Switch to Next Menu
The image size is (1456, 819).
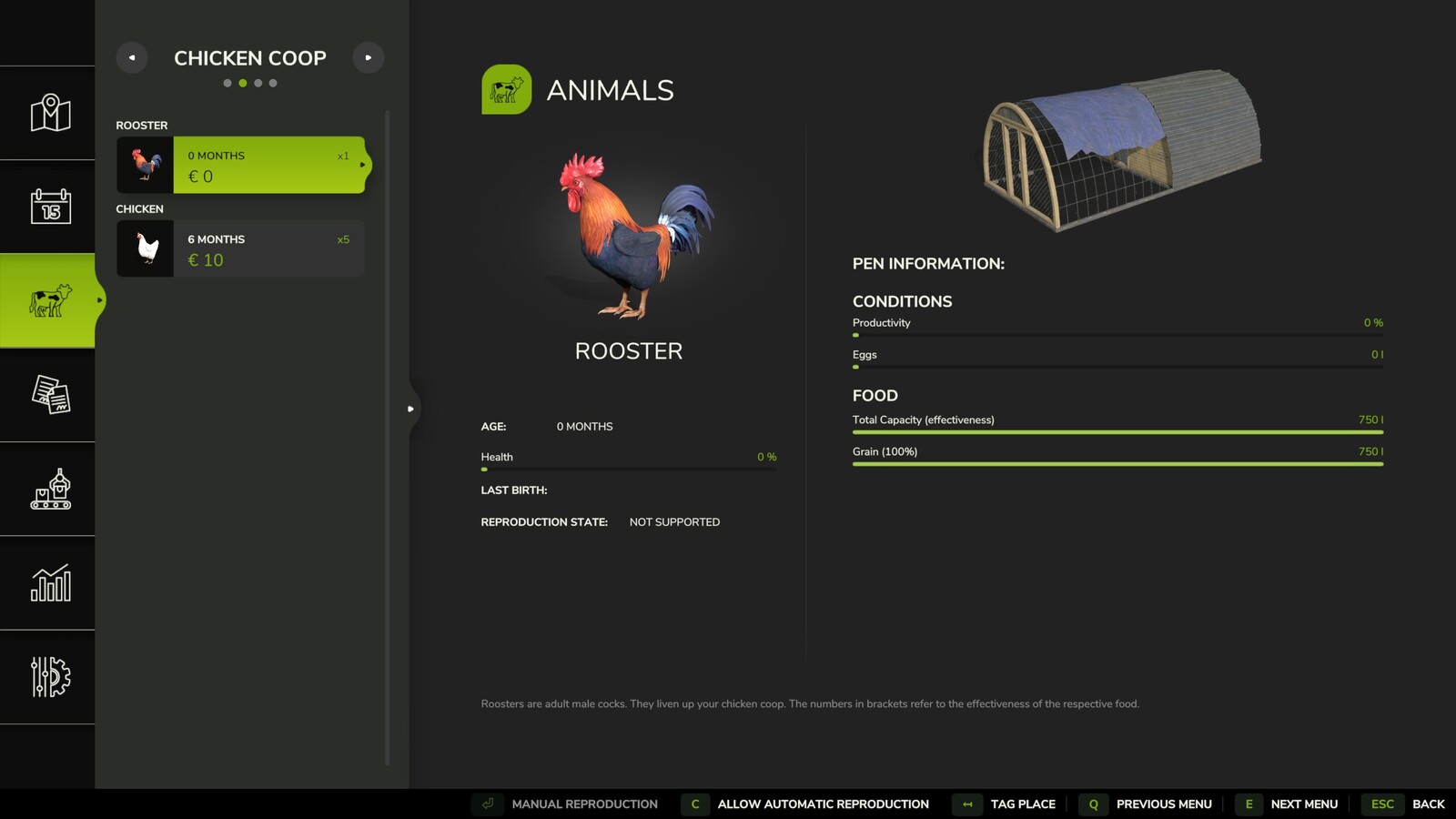(x=1305, y=804)
